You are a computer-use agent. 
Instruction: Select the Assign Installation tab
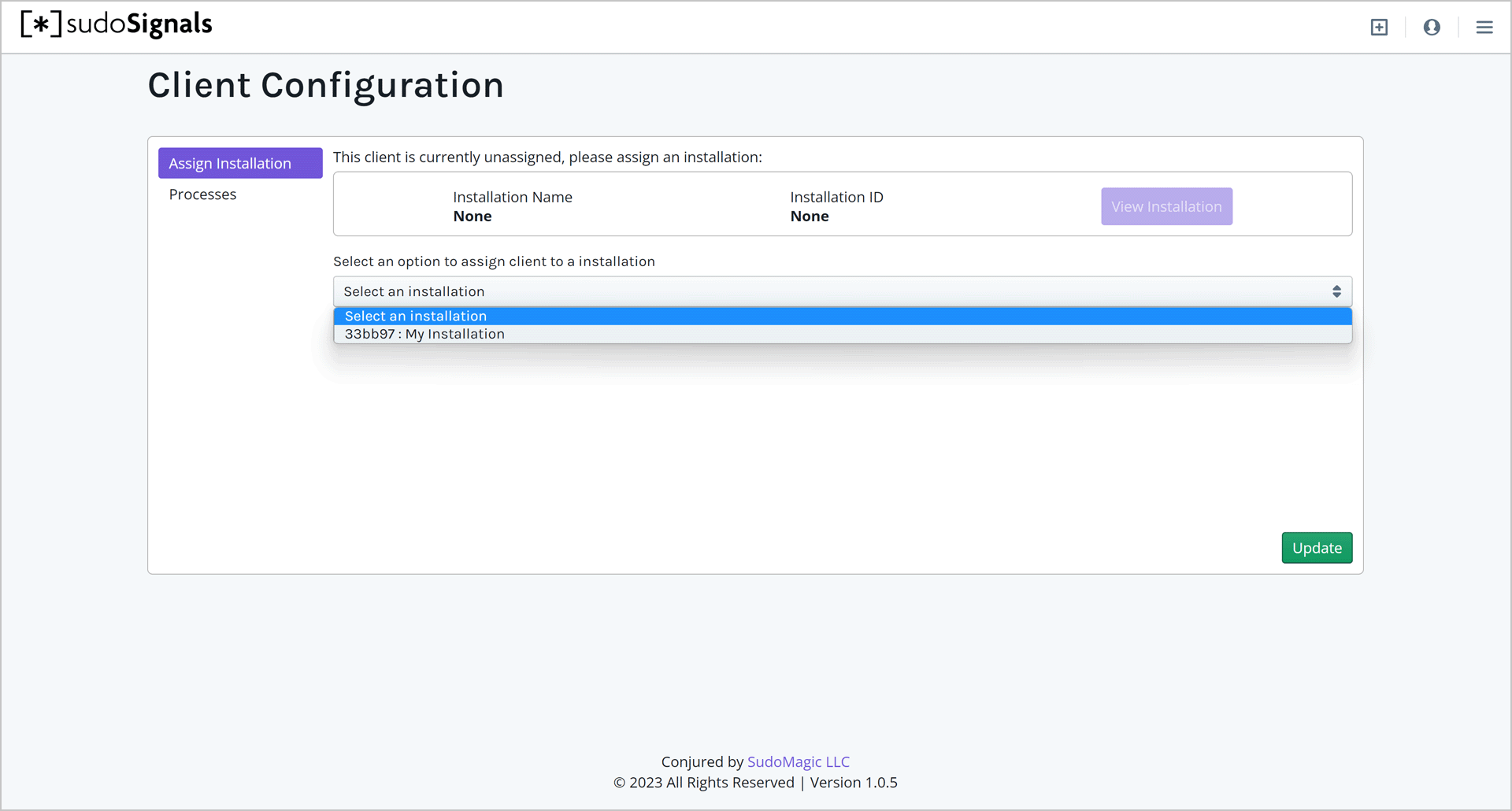click(x=240, y=163)
